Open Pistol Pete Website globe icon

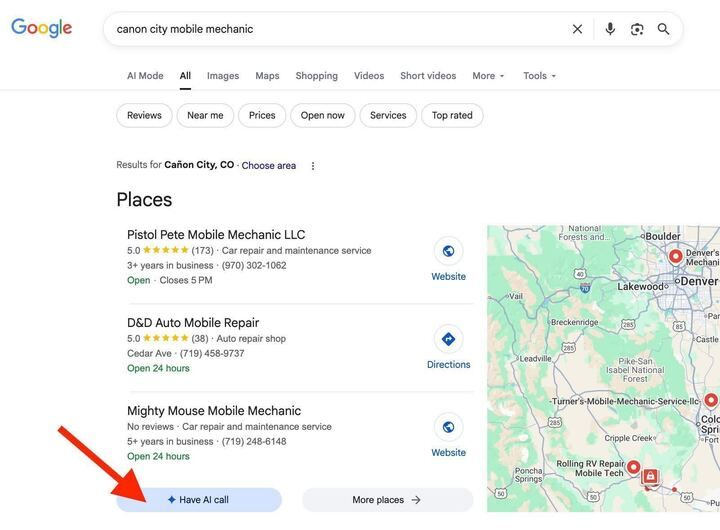click(448, 251)
